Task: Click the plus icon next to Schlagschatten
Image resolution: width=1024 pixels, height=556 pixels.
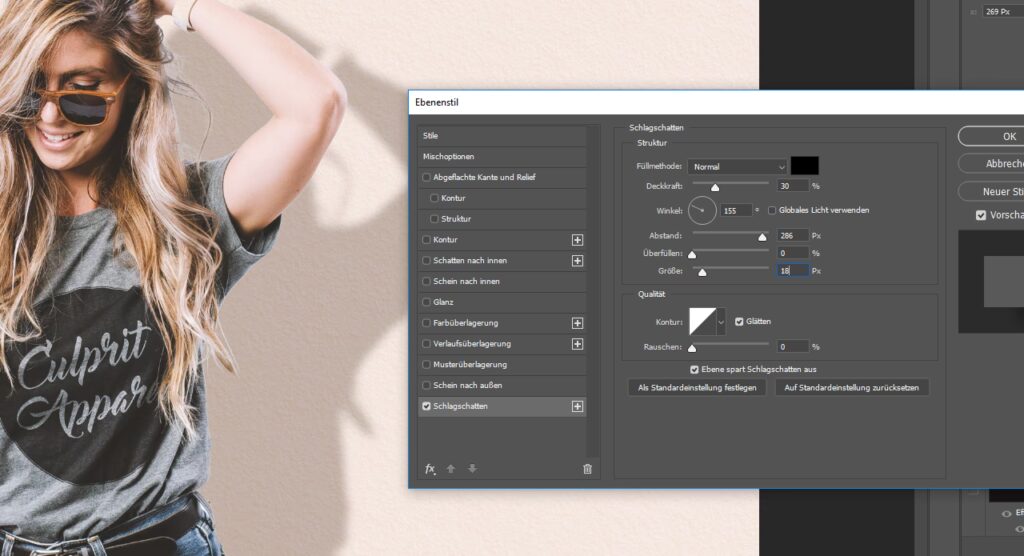Action: tap(577, 407)
